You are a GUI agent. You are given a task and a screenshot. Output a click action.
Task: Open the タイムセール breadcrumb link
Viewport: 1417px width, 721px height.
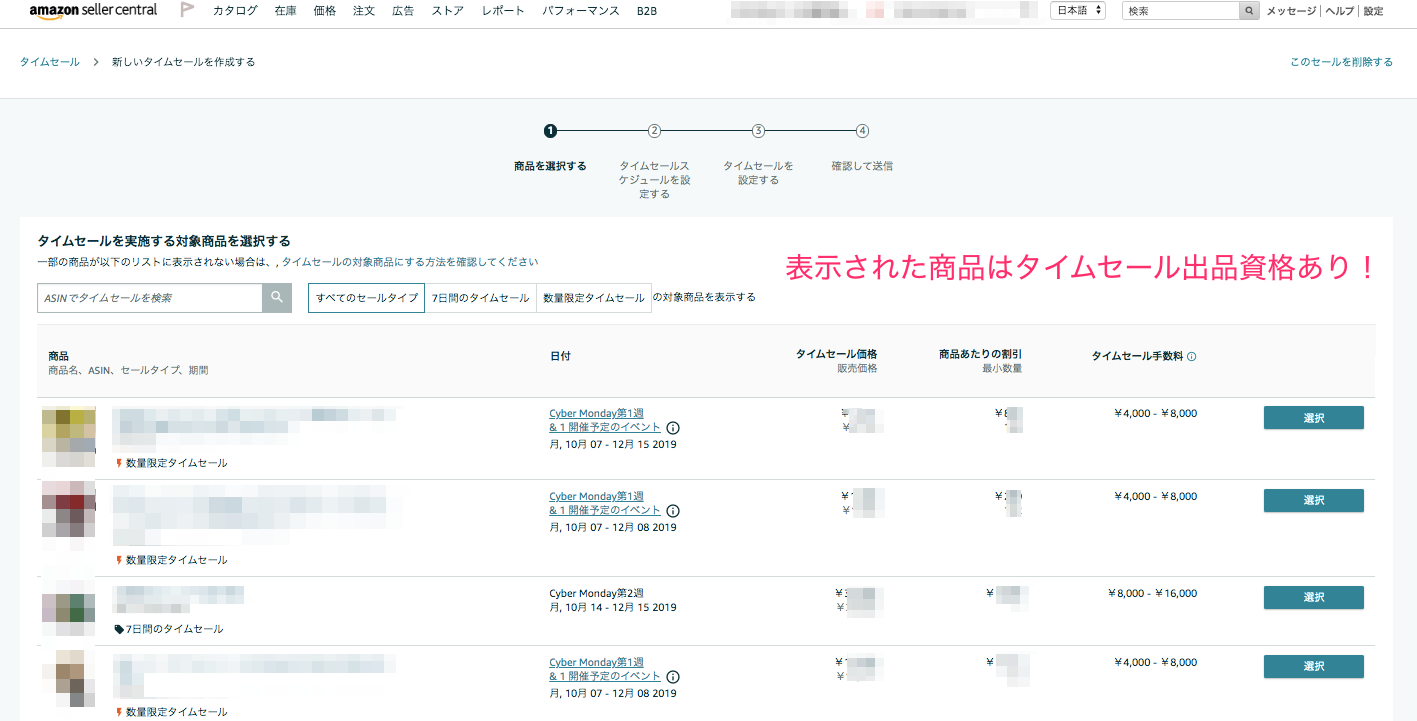pyautogui.click(x=49, y=61)
